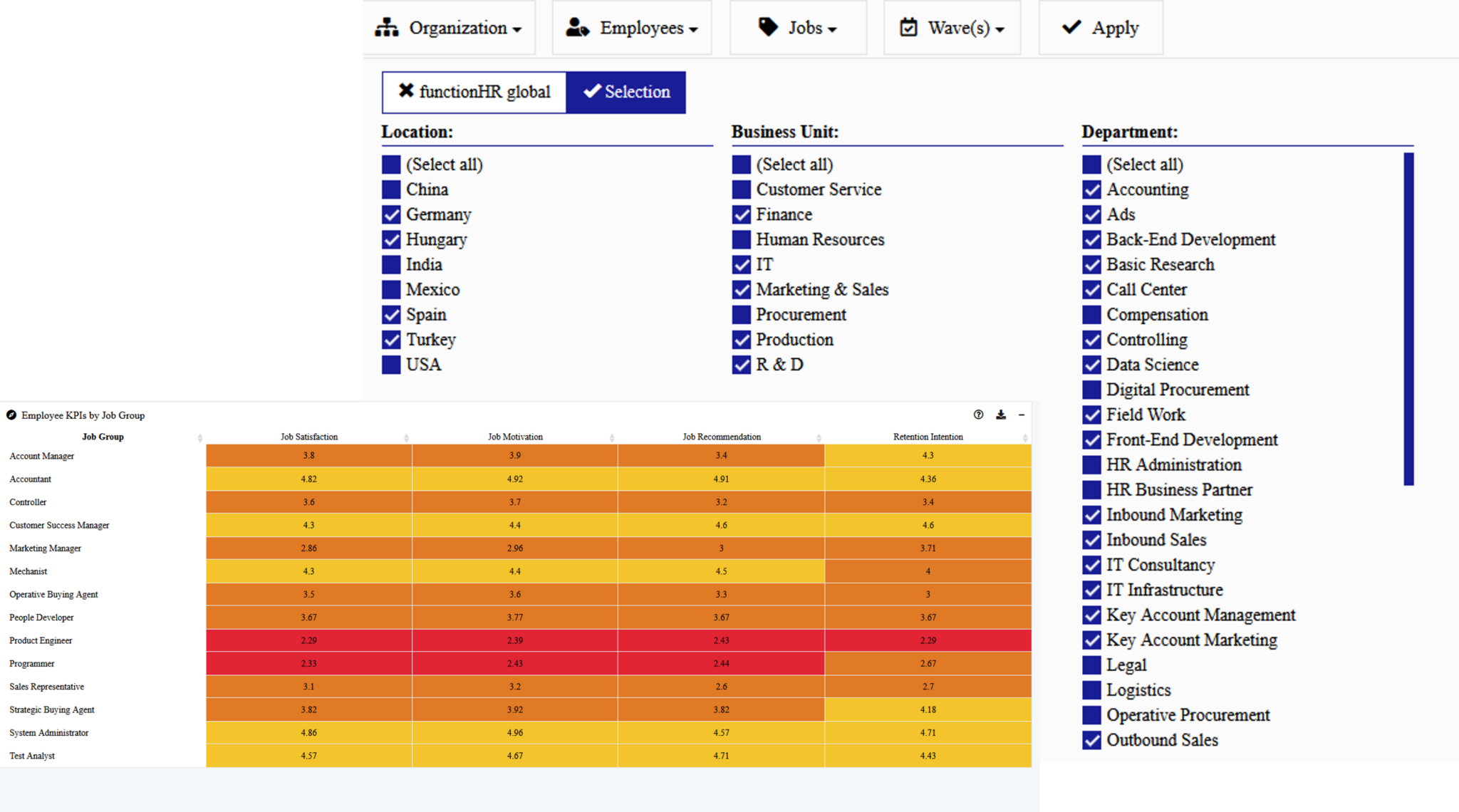This screenshot has height=812, width=1459.
Task: Uncheck the Germany location checkbox
Action: (391, 214)
